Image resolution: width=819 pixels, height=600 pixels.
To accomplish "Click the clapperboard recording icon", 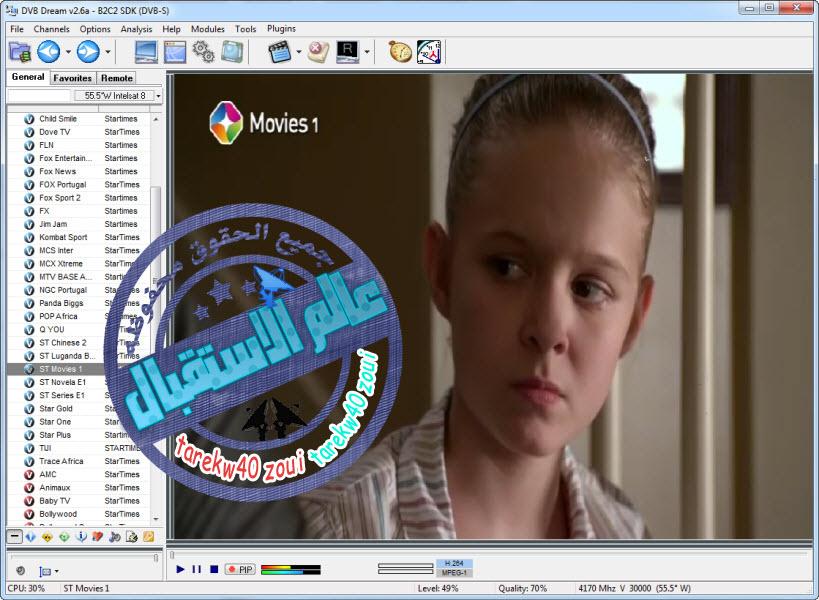I will tap(279, 52).
